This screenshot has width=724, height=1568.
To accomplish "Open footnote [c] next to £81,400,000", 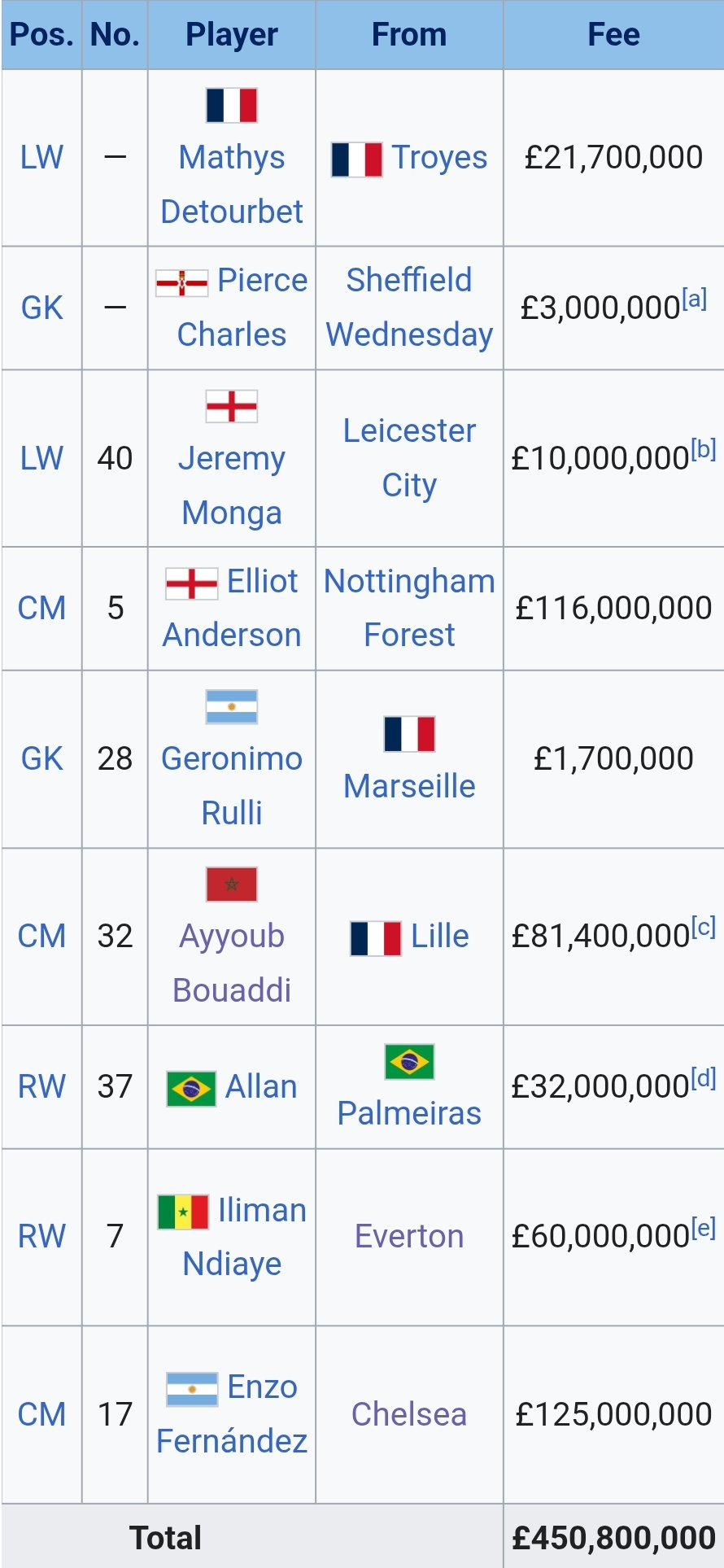I will 704,927.
